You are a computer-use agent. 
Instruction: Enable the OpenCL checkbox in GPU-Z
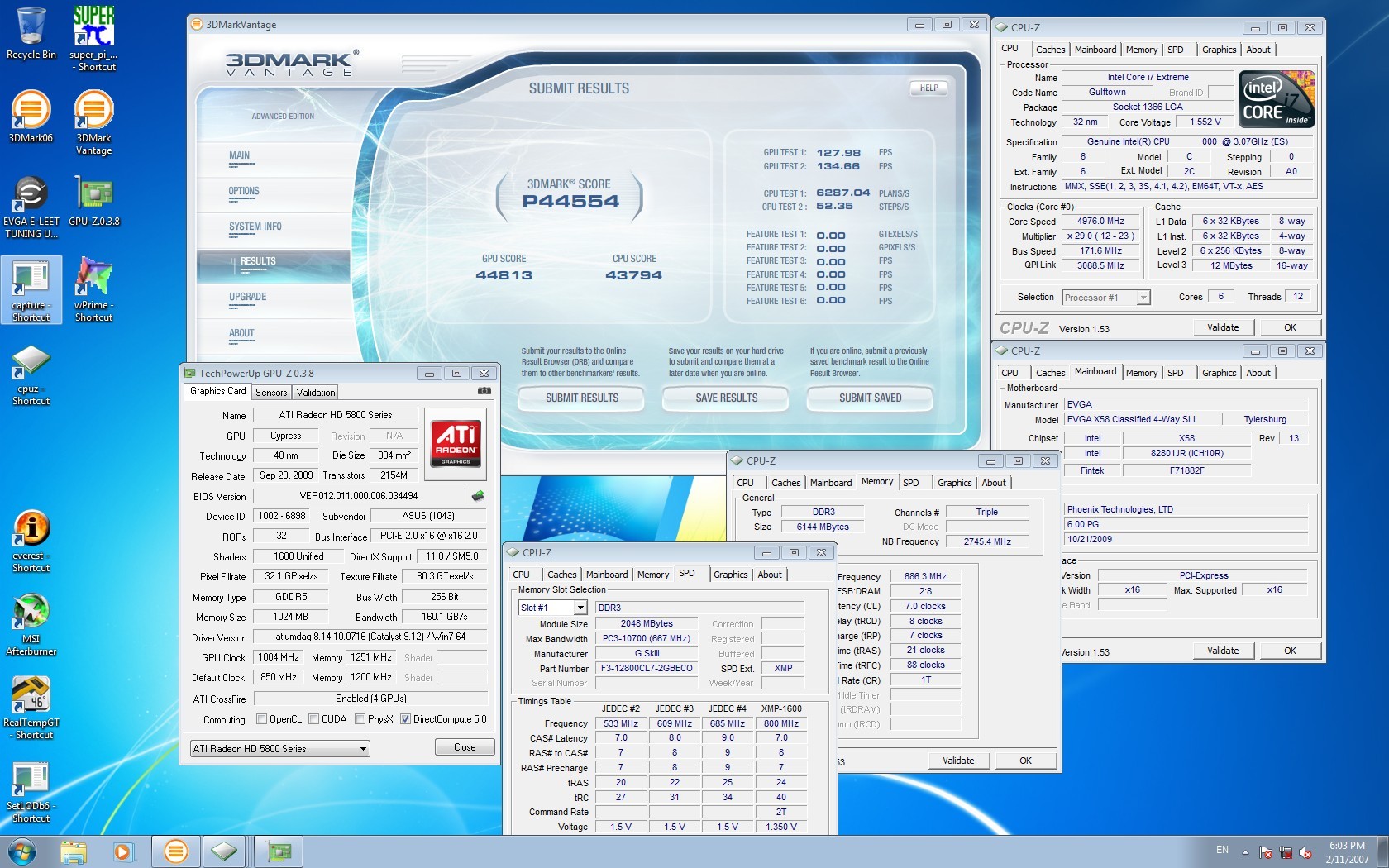261,719
